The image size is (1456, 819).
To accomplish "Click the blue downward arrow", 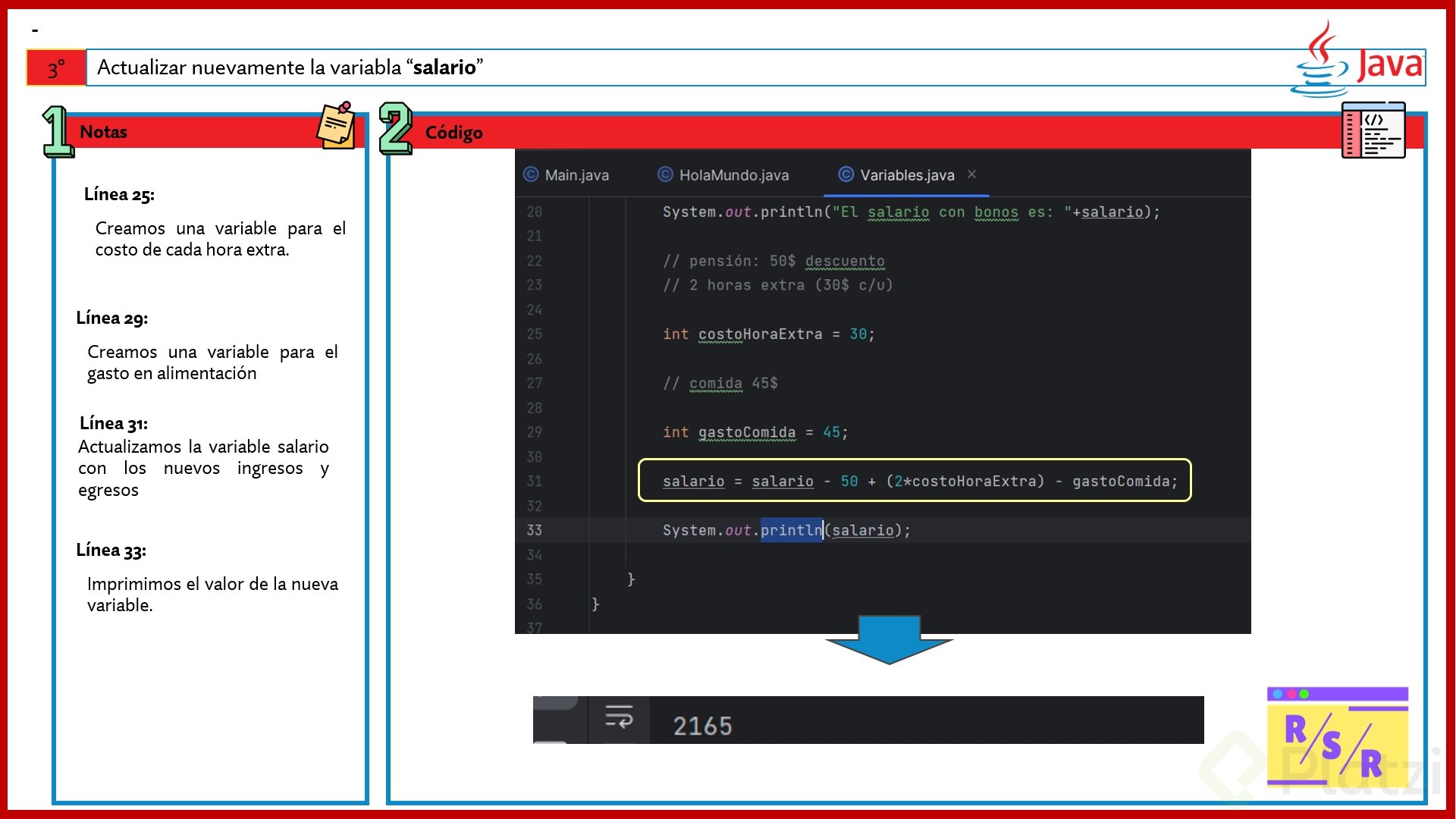I will 889,639.
